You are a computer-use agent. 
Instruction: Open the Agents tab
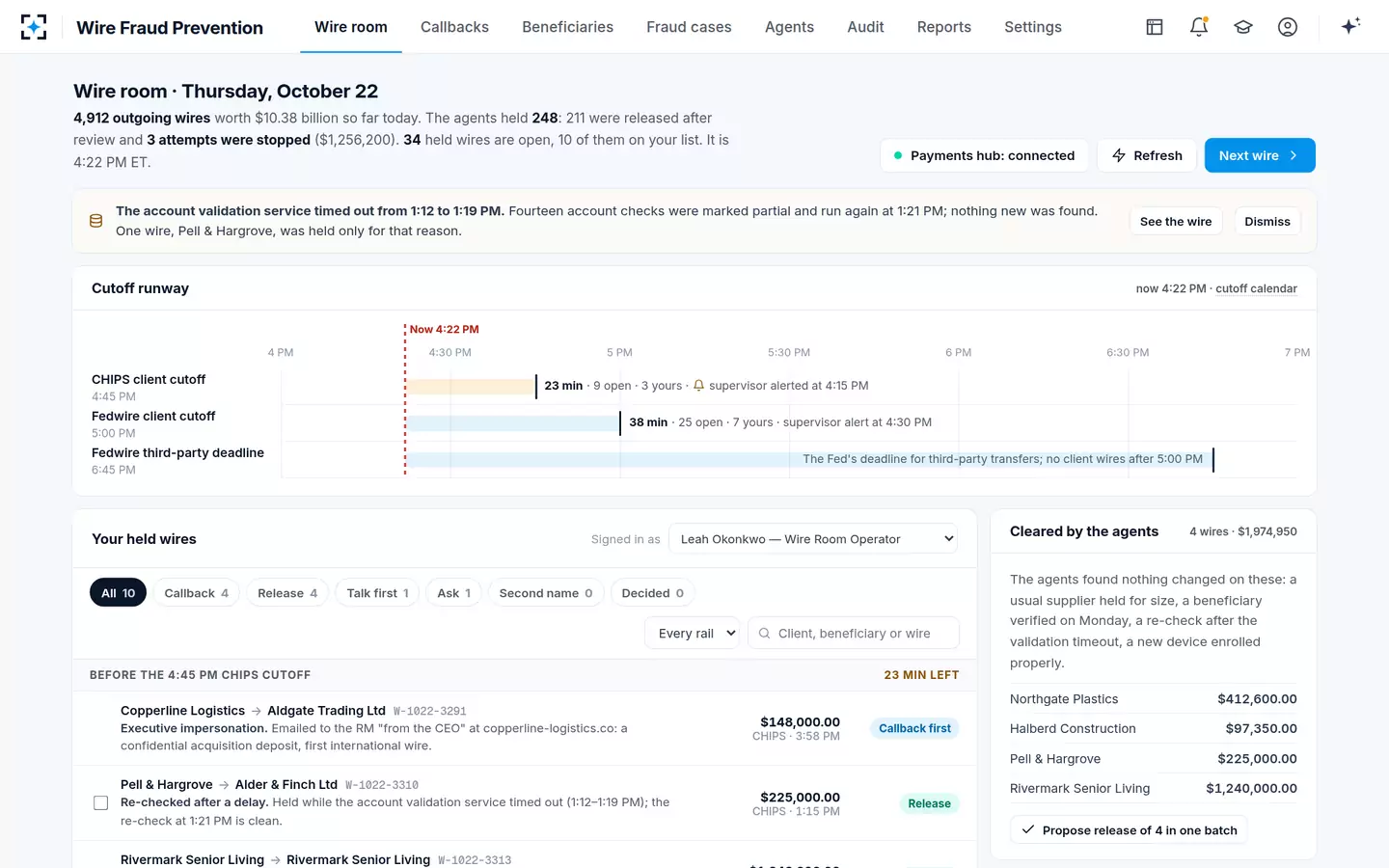[x=789, y=27]
